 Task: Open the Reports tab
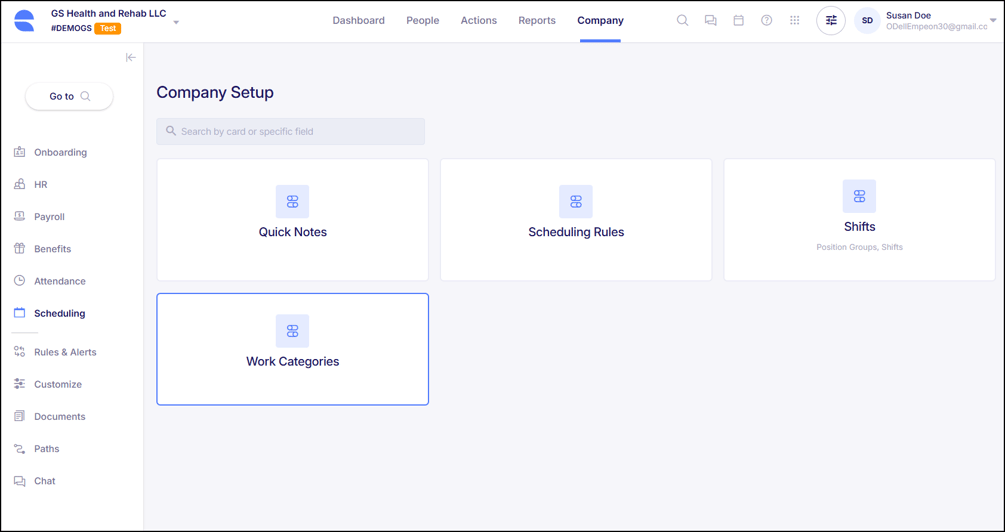(x=537, y=20)
